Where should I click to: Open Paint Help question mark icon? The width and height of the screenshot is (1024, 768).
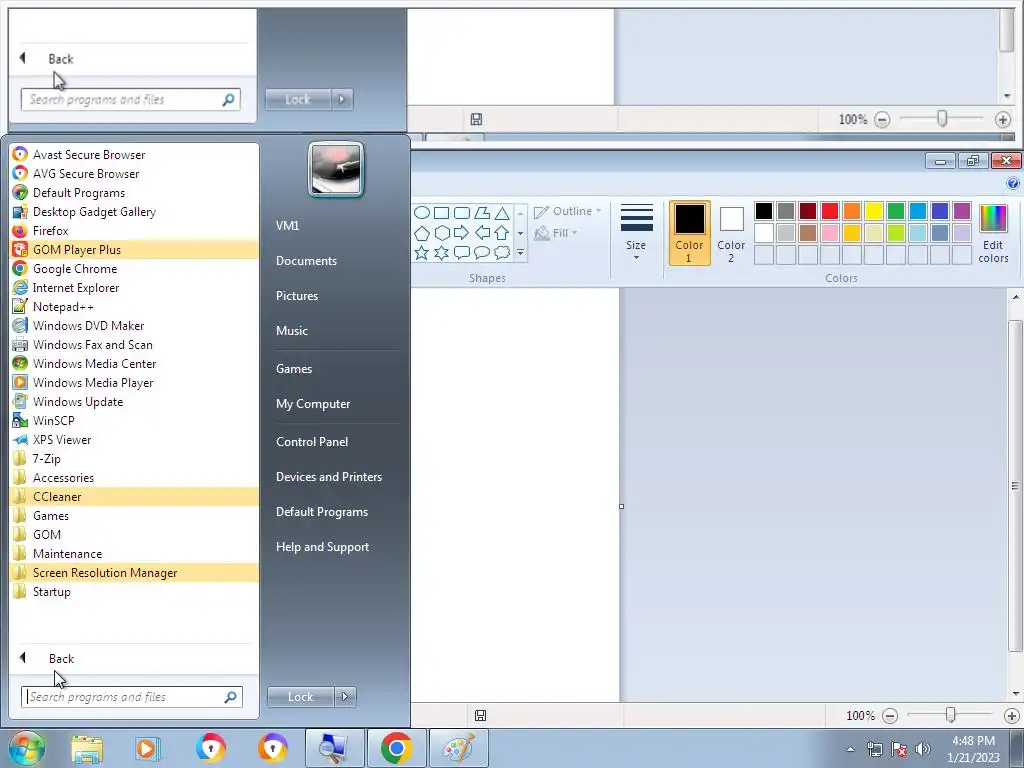1013,184
